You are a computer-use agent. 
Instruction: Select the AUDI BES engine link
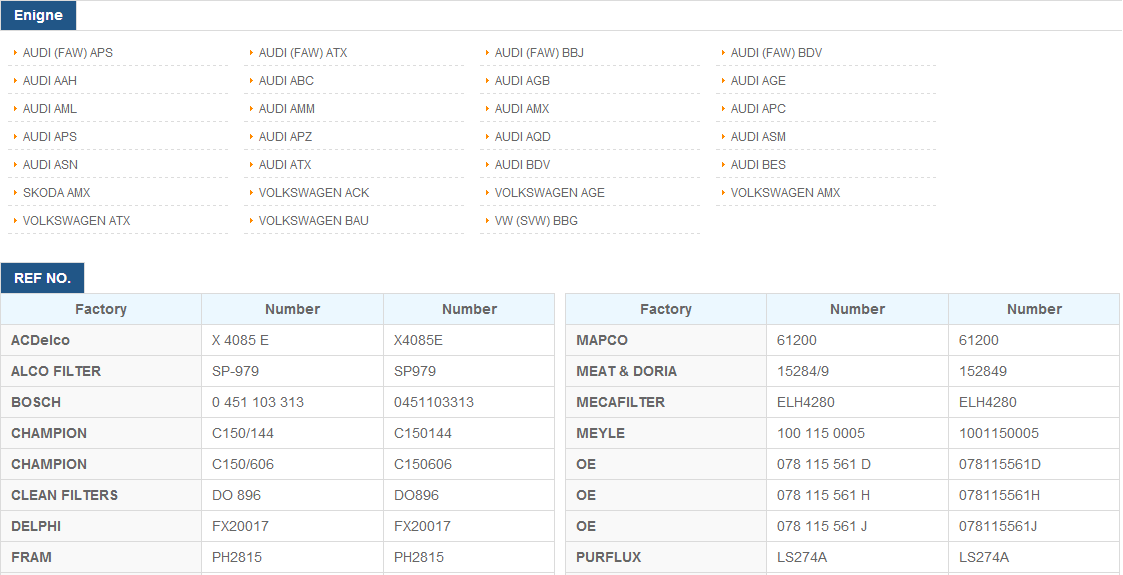click(758, 165)
